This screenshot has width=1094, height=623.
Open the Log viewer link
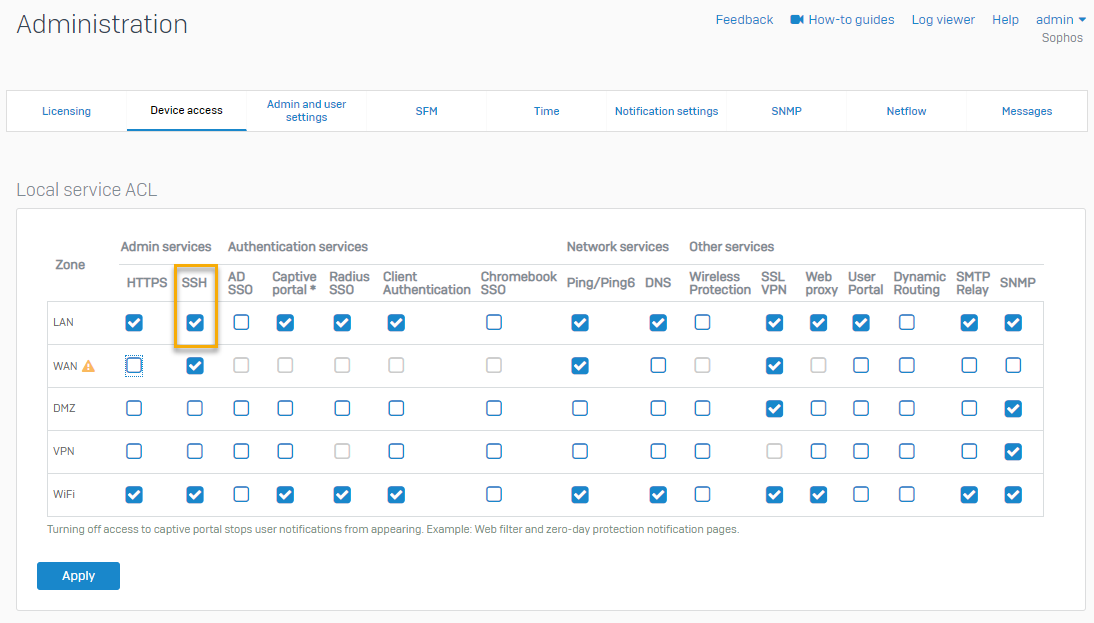pos(942,20)
